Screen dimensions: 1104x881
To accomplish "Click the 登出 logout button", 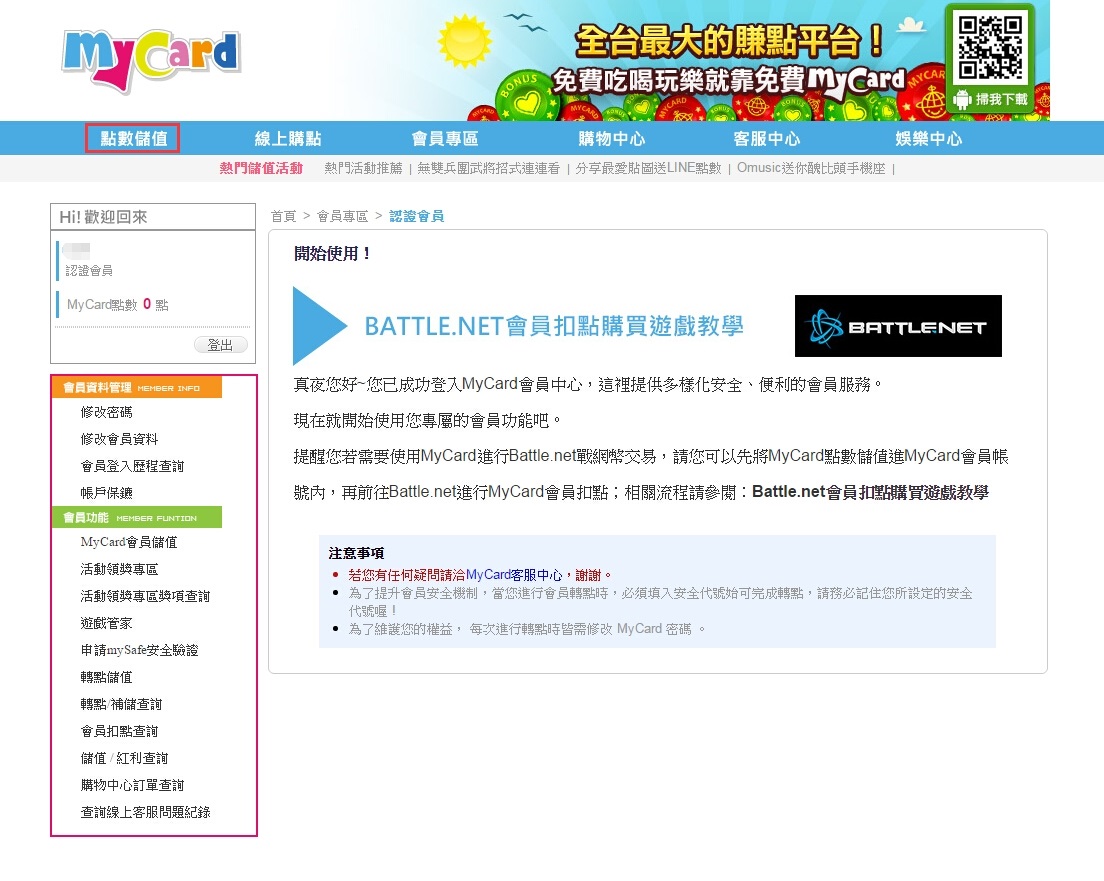I will click(x=220, y=344).
